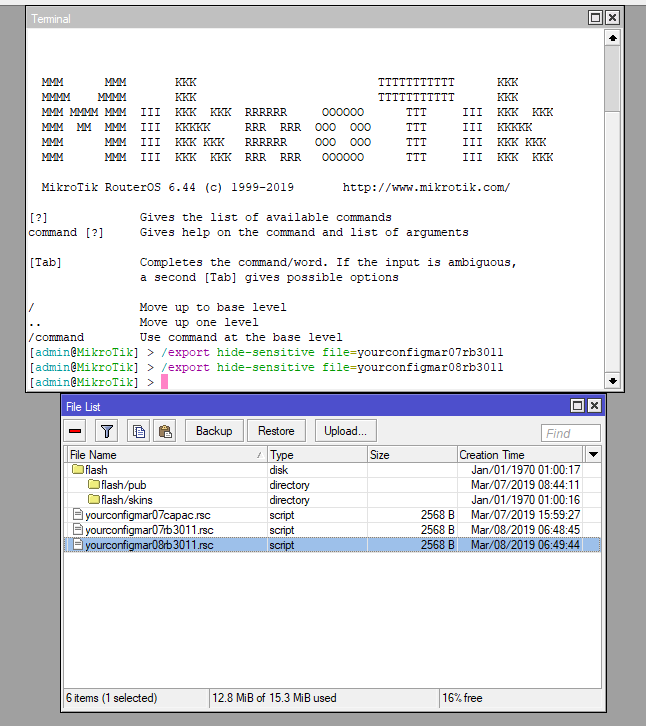Click the pink terminal cursor prompt
This screenshot has height=726, width=646.
pyautogui.click(x=164, y=382)
